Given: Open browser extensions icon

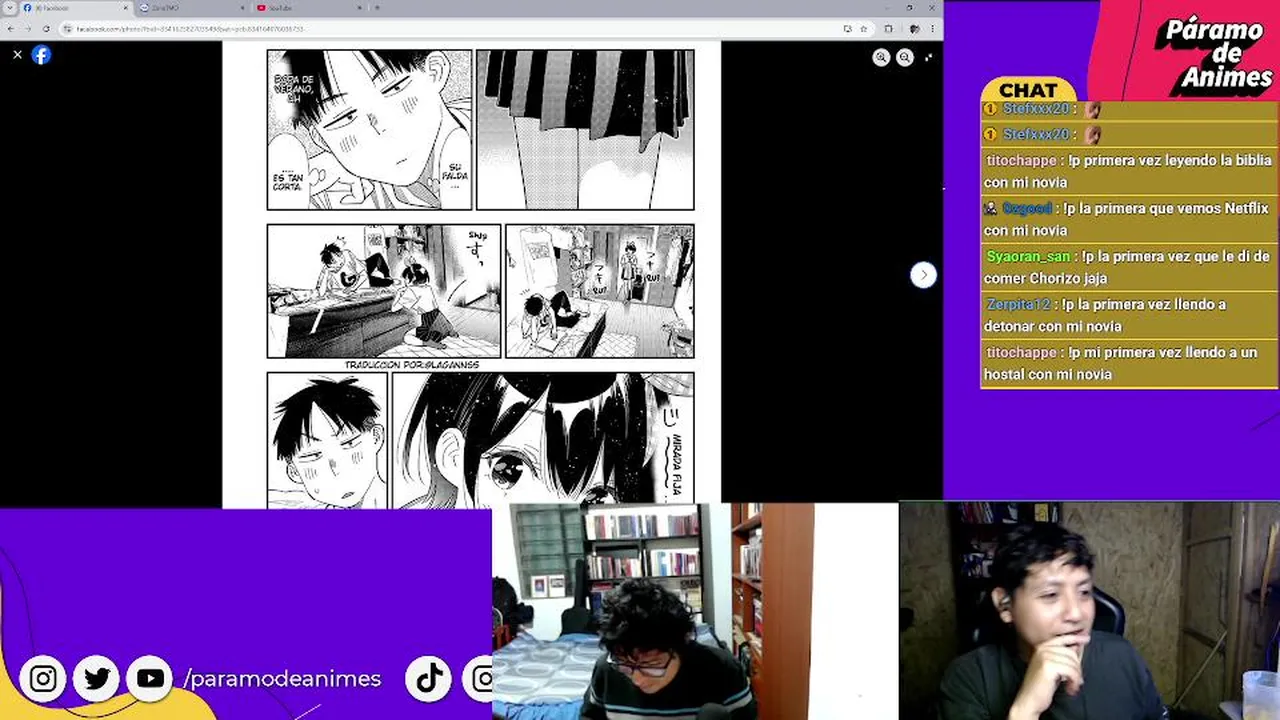Looking at the screenshot, I should tap(888, 29).
